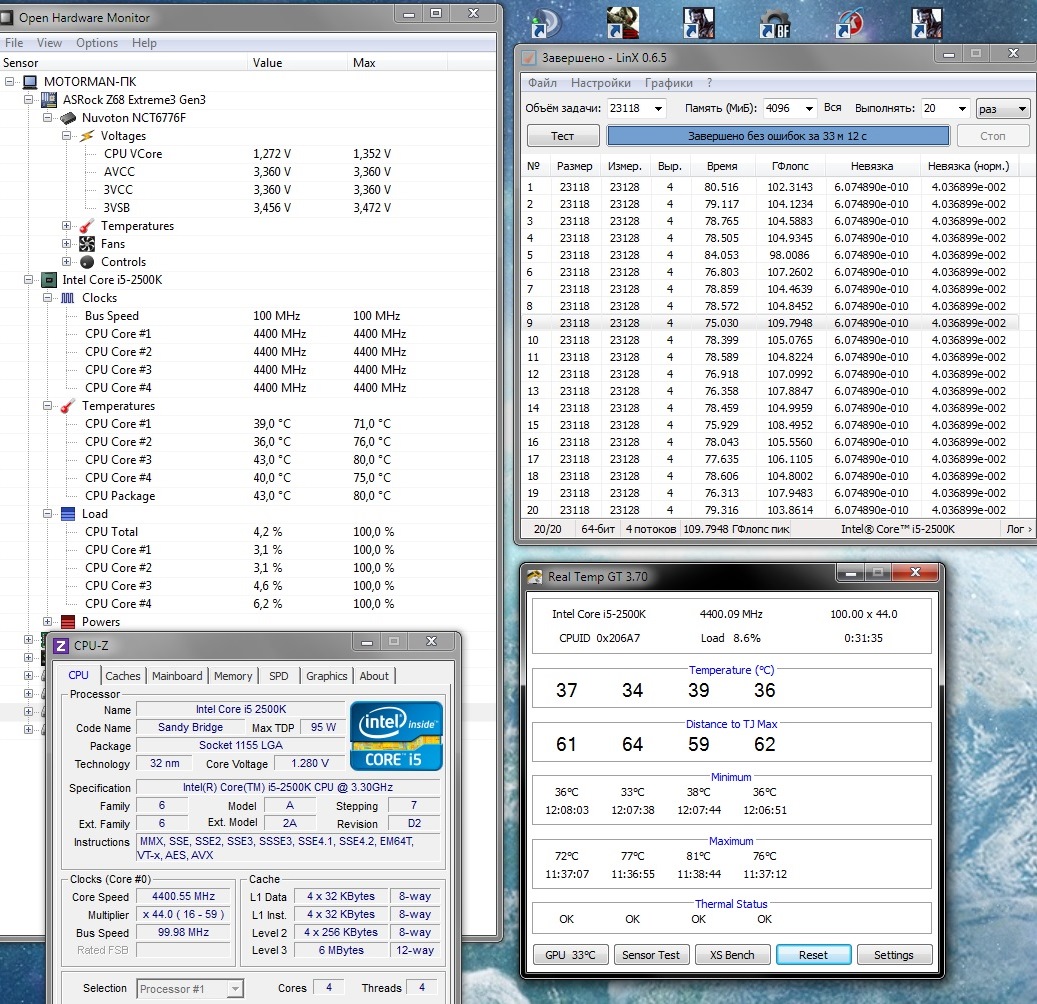Click the Тест button in LinX
Image resolution: width=1037 pixels, height=1004 pixels.
[x=563, y=136]
